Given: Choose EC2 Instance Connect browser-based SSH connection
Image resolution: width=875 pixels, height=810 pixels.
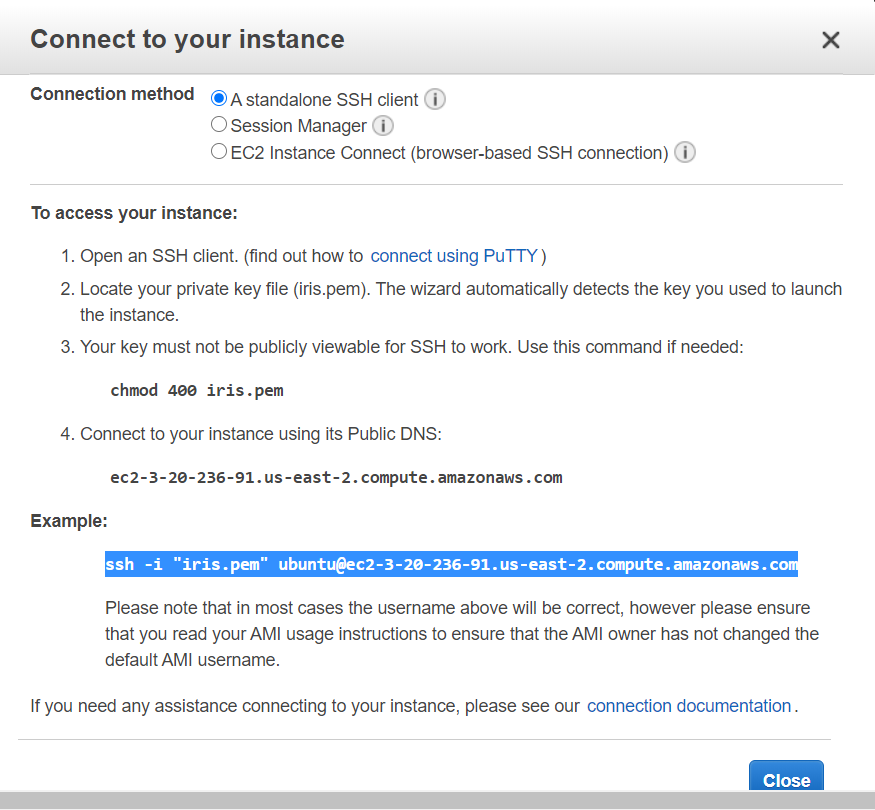Looking at the screenshot, I should (218, 150).
